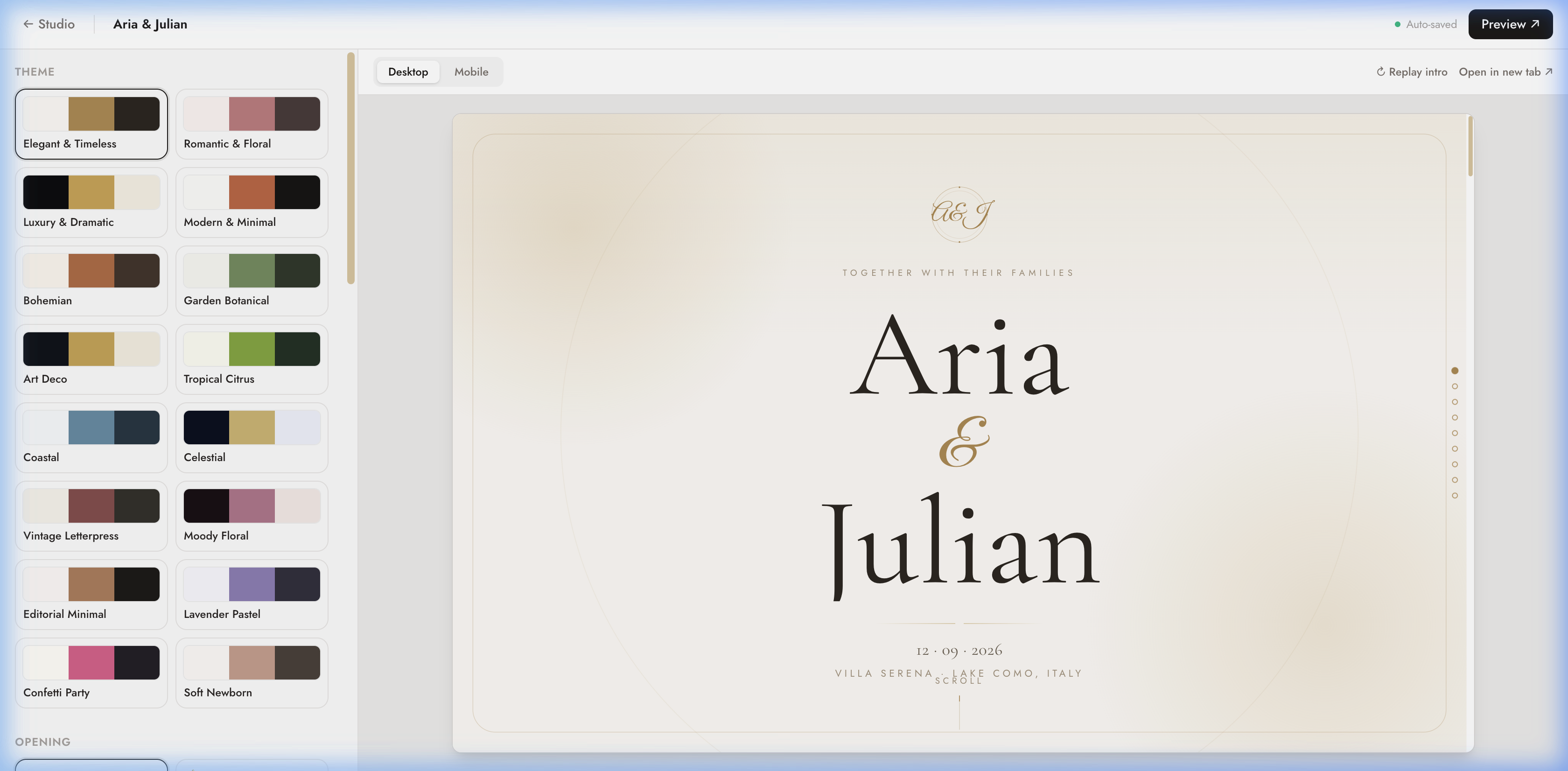Viewport: 1568px width, 771px height.
Task: Switch to Desktop view
Action: tap(408, 72)
